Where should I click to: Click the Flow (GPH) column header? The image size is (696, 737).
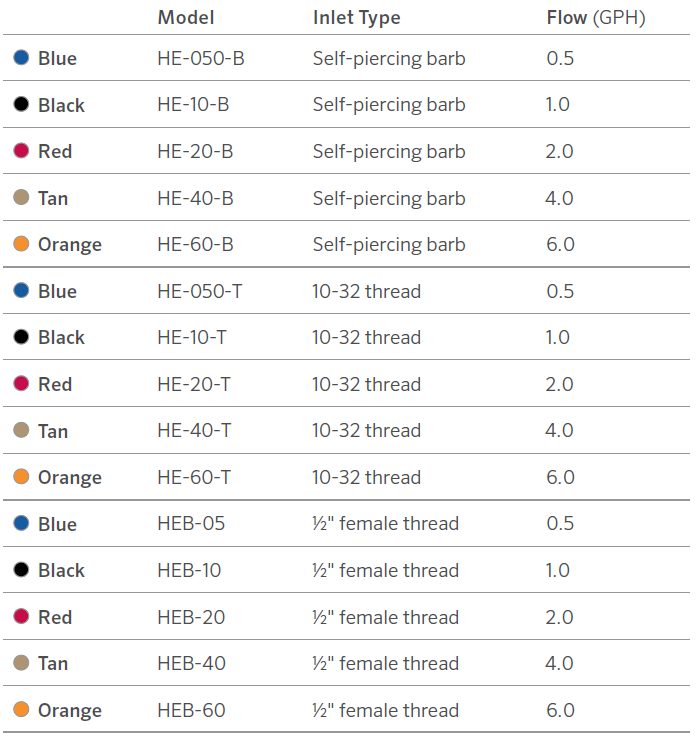tap(595, 18)
